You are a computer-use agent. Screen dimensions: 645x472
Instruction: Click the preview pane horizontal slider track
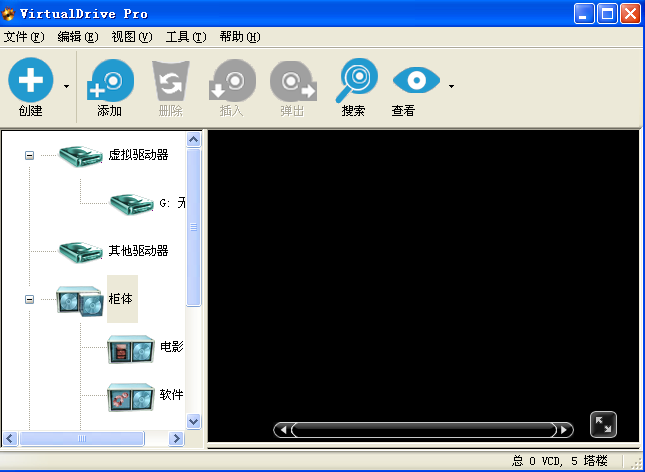[423, 430]
